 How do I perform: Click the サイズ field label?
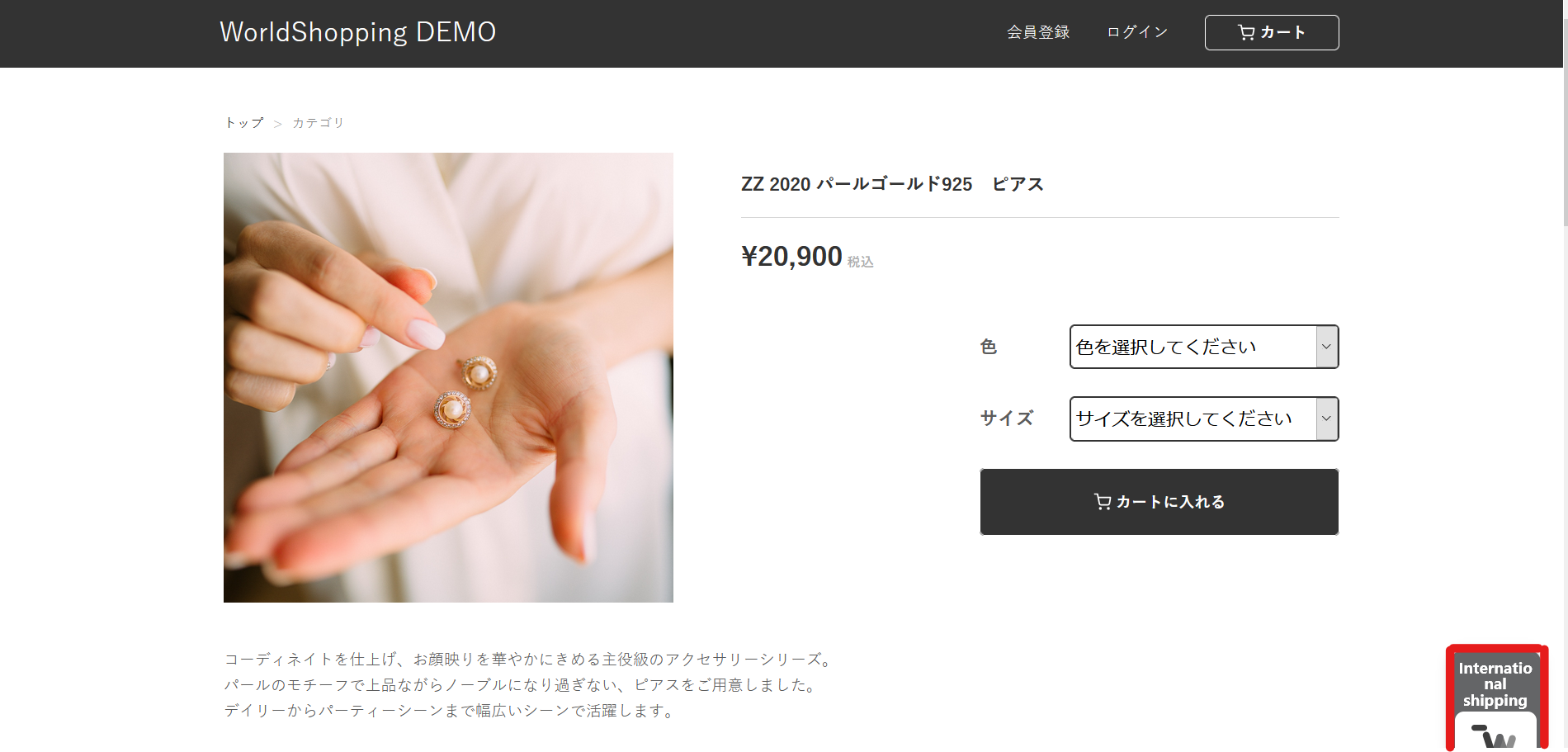[x=1006, y=419]
